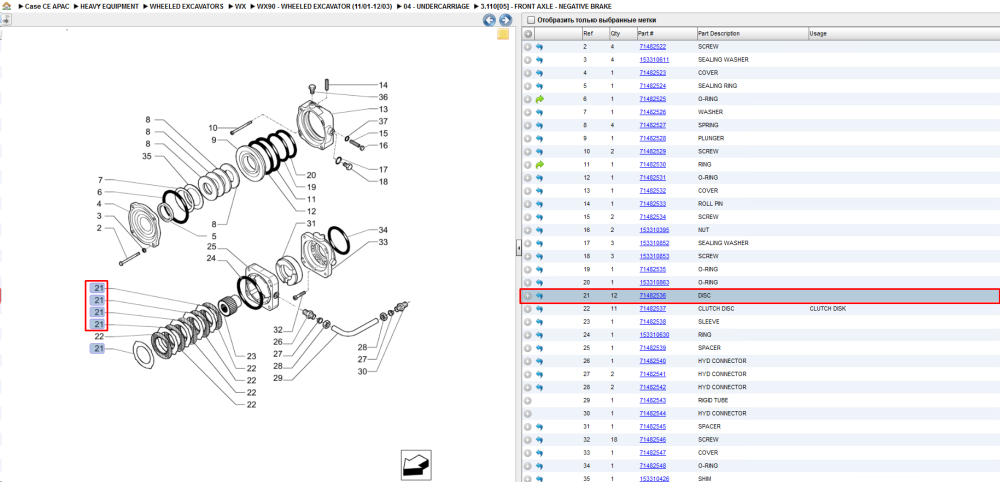Viewport: 1000px width, 482px height.
Task: Click callout 37 in the diagram
Action: click(383, 121)
